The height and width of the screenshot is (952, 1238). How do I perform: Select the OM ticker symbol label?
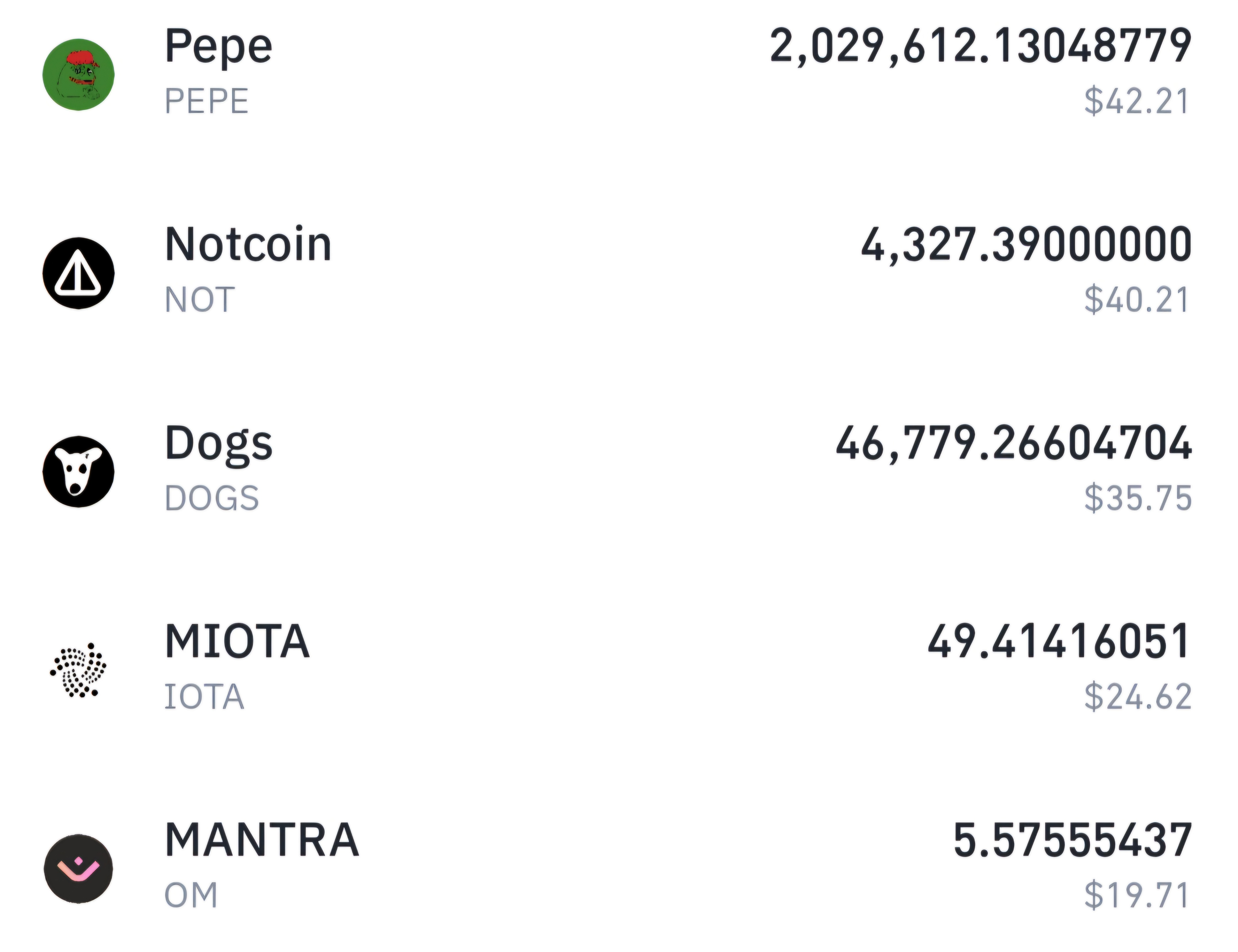(190, 895)
